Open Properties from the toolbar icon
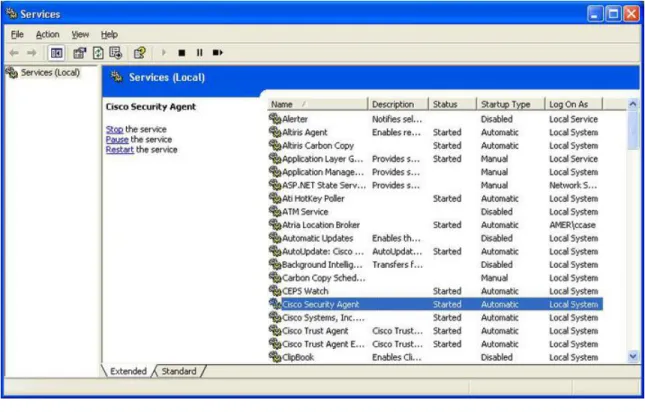The image size is (645, 412). pos(79,53)
